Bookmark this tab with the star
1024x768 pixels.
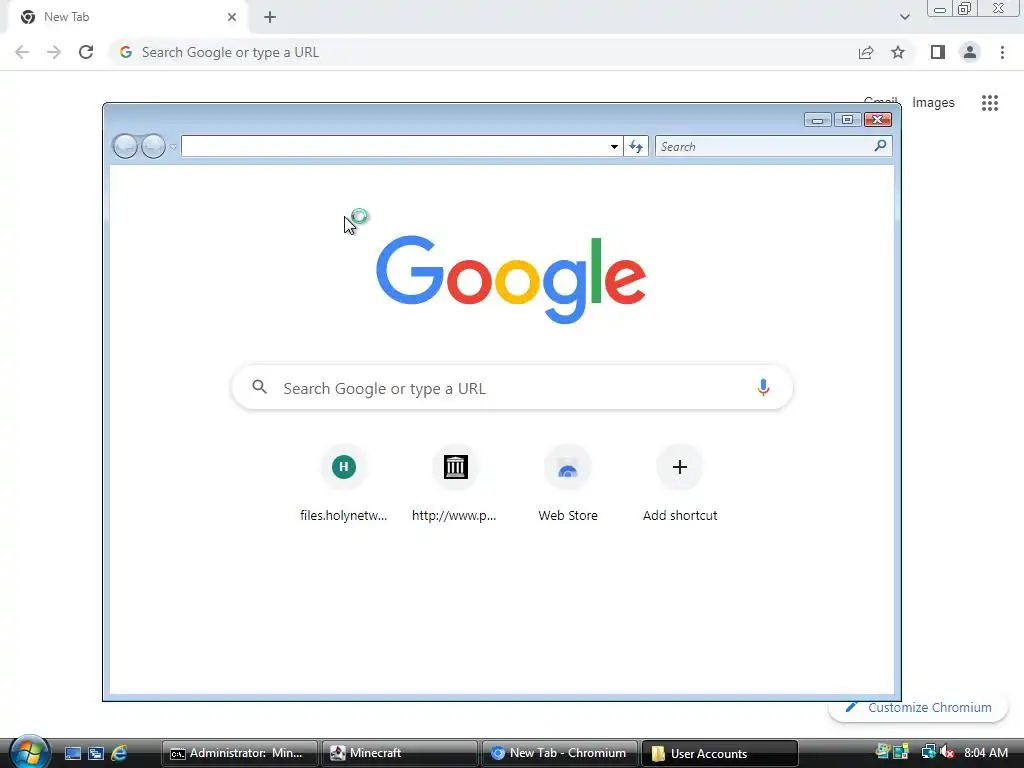click(x=898, y=52)
